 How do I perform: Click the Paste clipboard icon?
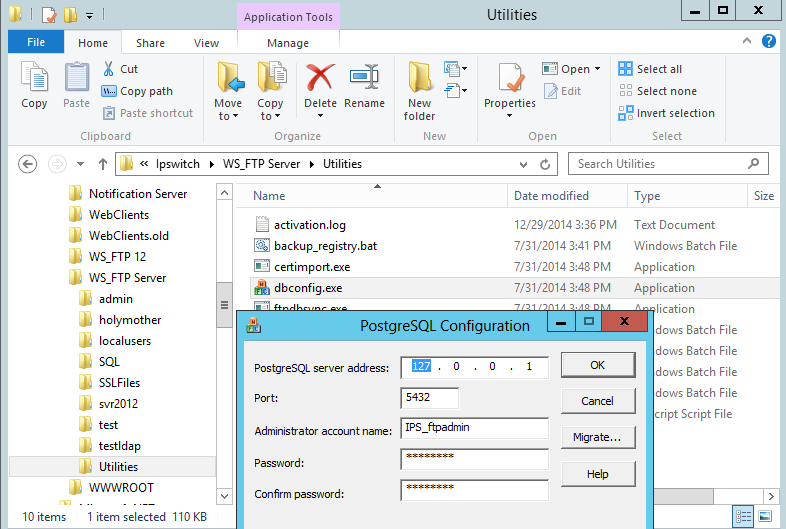click(76, 77)
